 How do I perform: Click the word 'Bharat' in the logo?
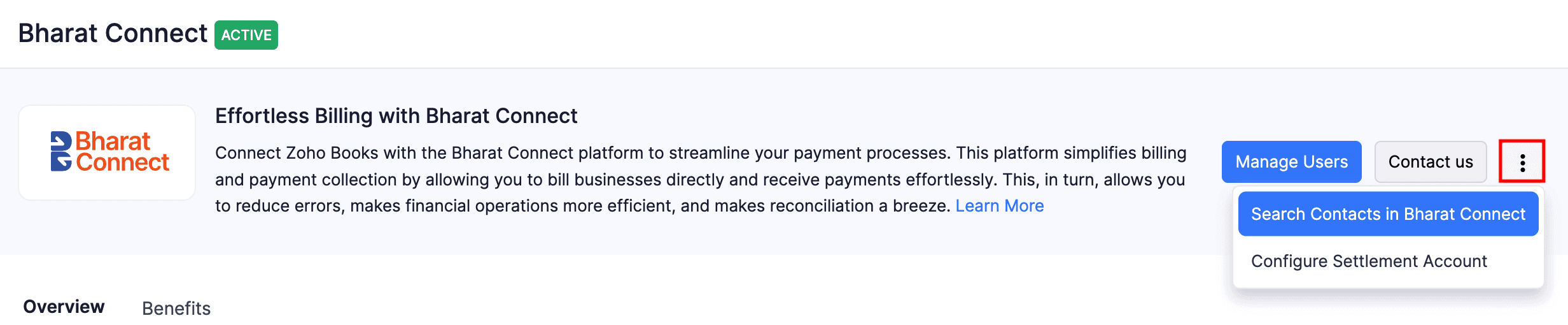tap(113, 141)
